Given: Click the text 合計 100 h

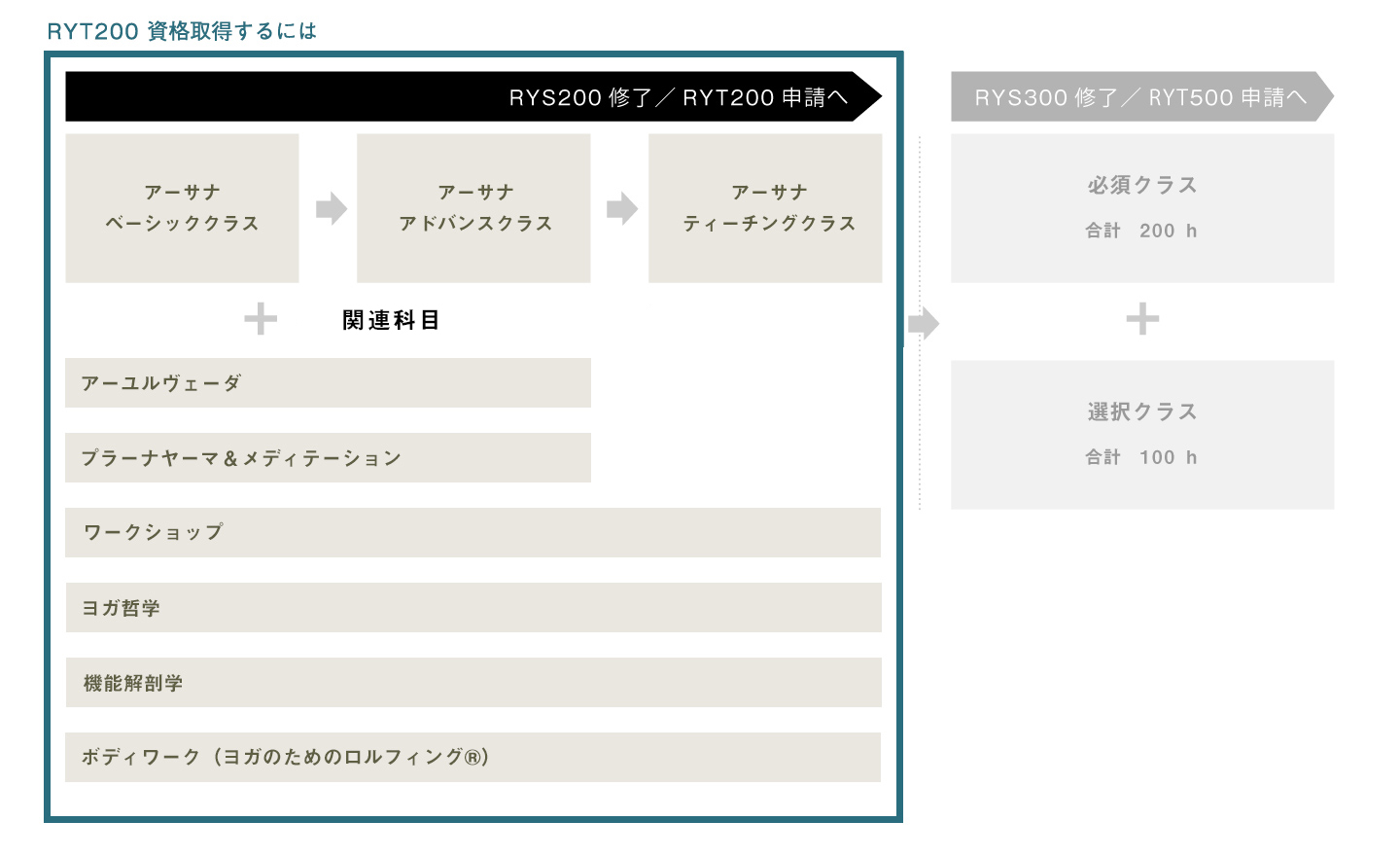Looking at the screenshot, I should 1141,457.
